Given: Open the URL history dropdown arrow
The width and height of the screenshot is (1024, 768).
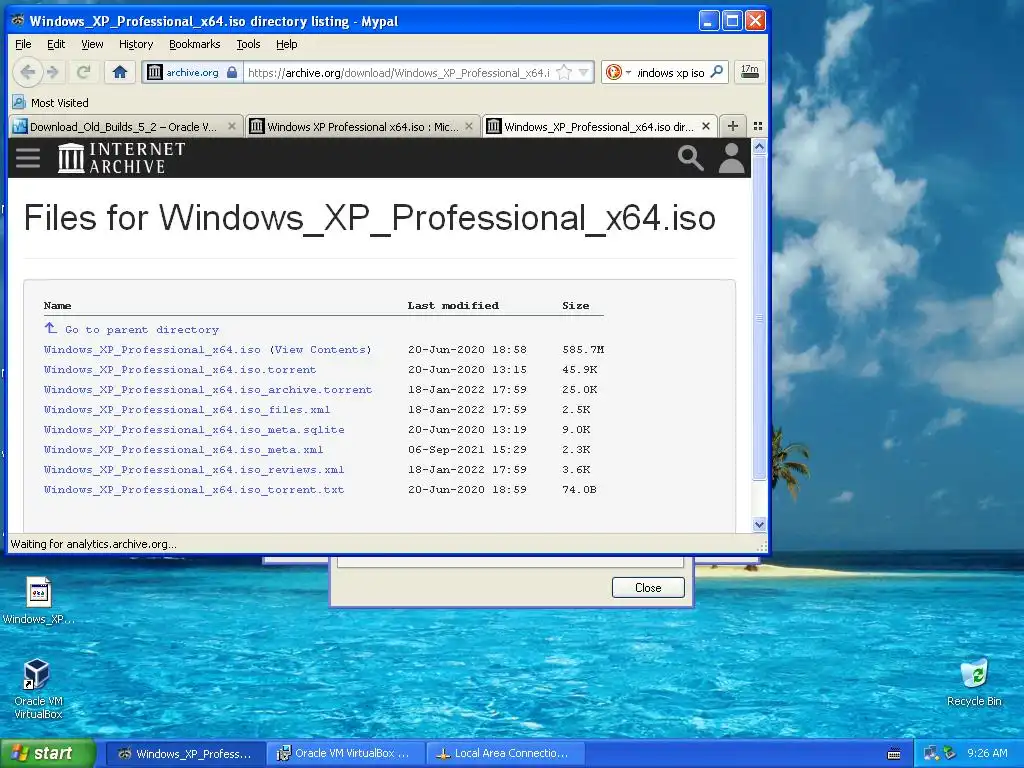Looking at the screenshot, I should pyautogui.click(x=584, y=72).
